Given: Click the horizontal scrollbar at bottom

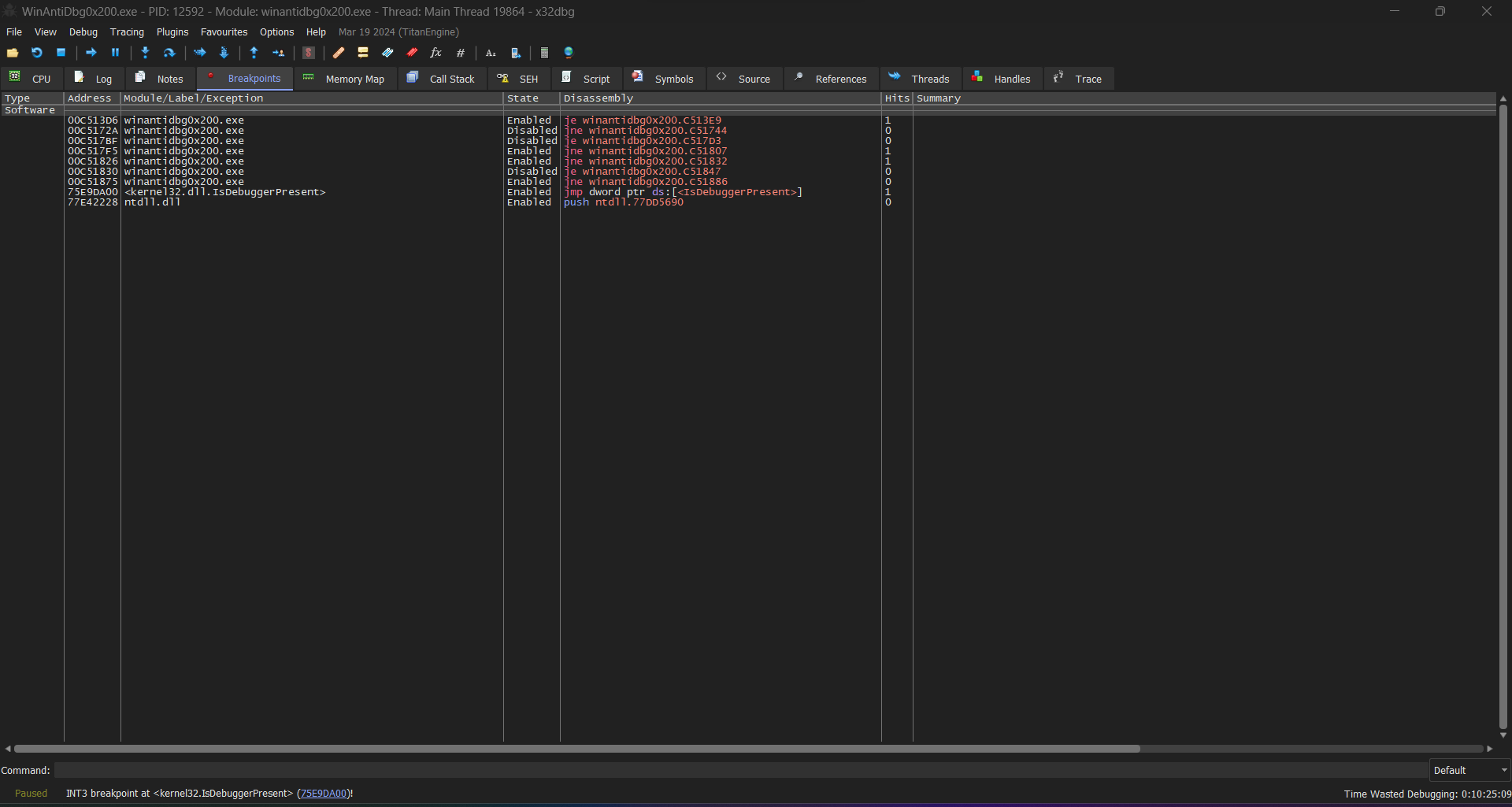Looking at the screenshot, I should point(577,749).
